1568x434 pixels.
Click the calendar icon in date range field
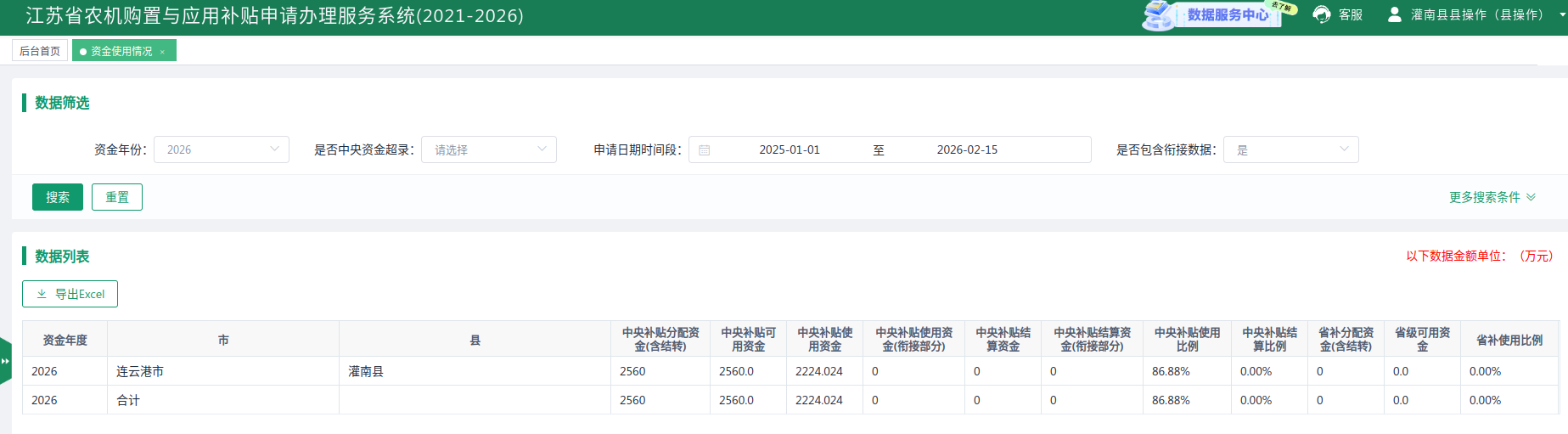tap(705, 150)
